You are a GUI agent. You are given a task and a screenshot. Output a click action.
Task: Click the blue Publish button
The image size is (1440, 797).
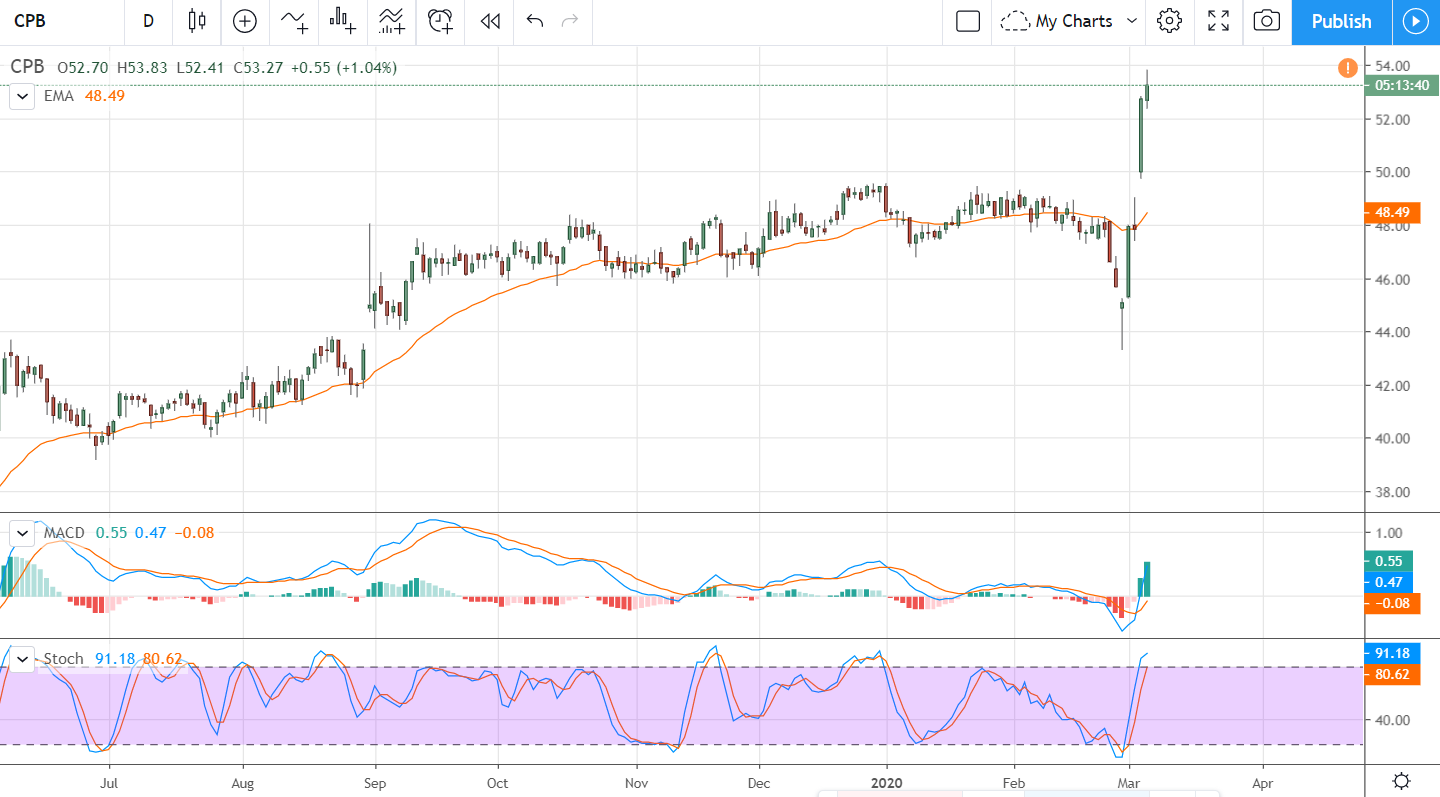(1341, 21)
